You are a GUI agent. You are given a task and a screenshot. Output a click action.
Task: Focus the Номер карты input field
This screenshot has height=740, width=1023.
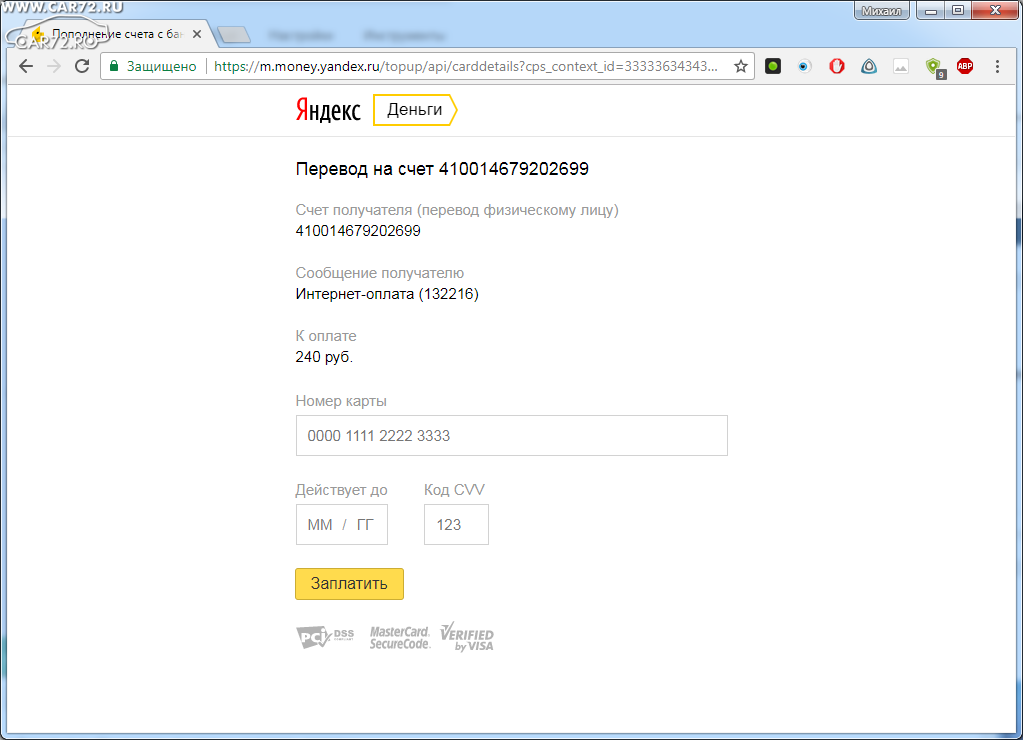(512, 435)
